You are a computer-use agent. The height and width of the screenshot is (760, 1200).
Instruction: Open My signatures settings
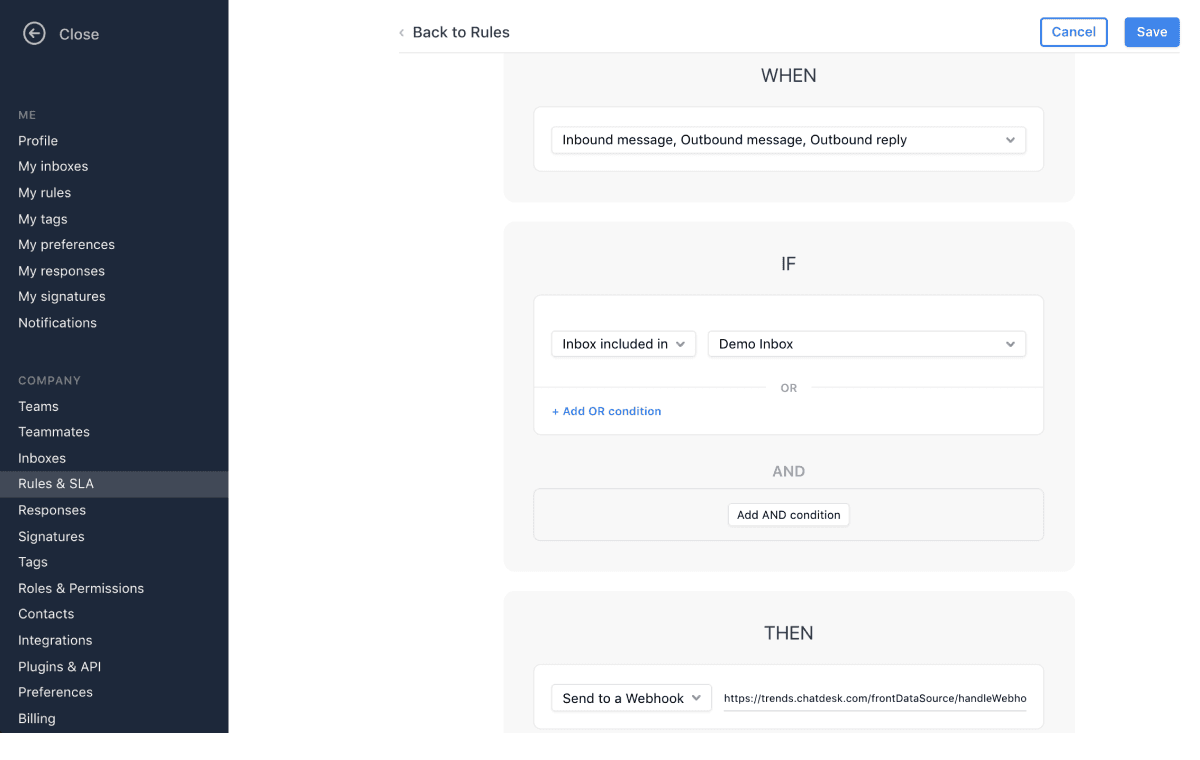[61, 296]
